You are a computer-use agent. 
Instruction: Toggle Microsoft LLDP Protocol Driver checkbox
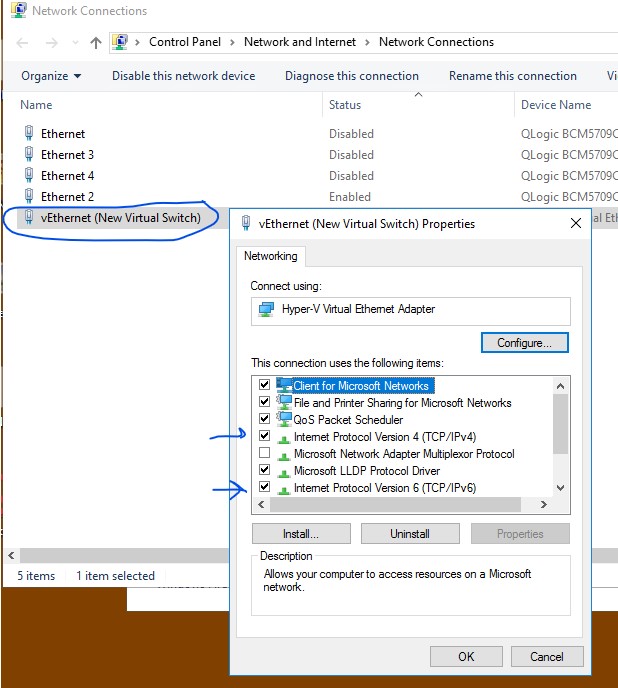pyautogui.click(x=264, y=469)
